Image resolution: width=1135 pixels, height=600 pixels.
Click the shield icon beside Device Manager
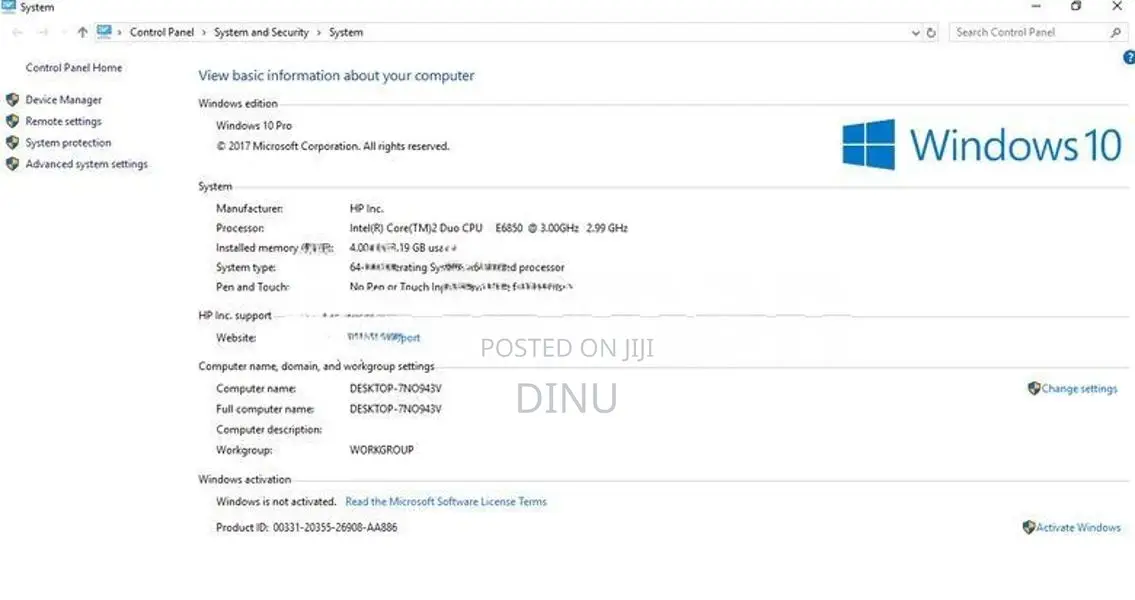tap(12, 100)
